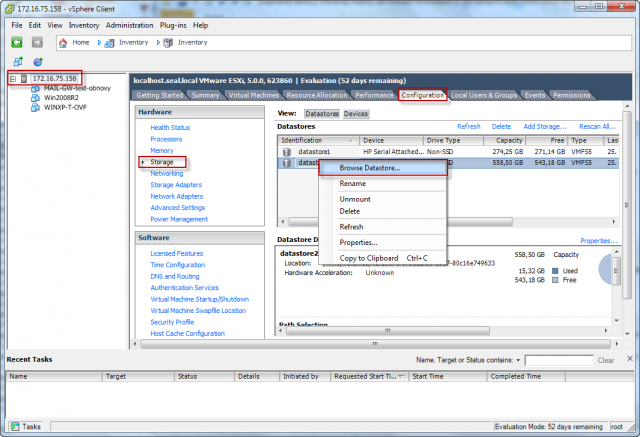Click the Tasks icon in status bar
Viewport: 640px width, 437px height.
point(15,426)
